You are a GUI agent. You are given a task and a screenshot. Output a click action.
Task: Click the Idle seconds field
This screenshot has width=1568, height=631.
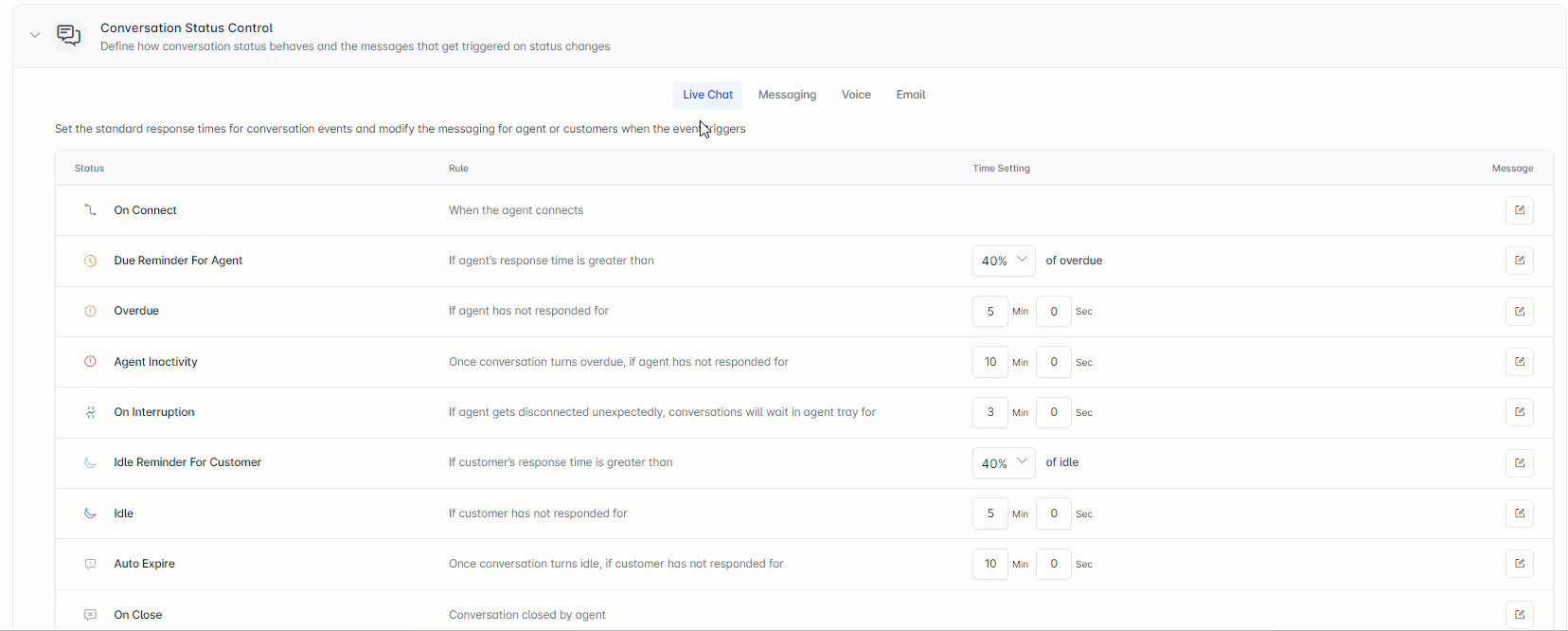point(1054,514)
